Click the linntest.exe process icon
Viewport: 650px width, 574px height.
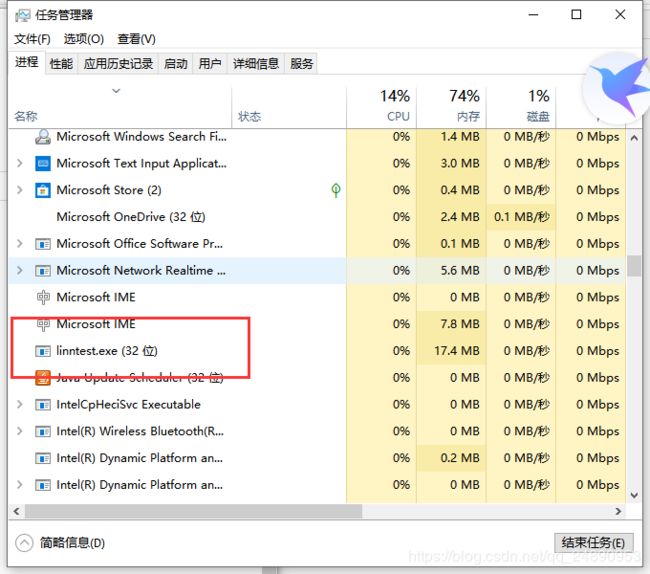click(43, 351)
